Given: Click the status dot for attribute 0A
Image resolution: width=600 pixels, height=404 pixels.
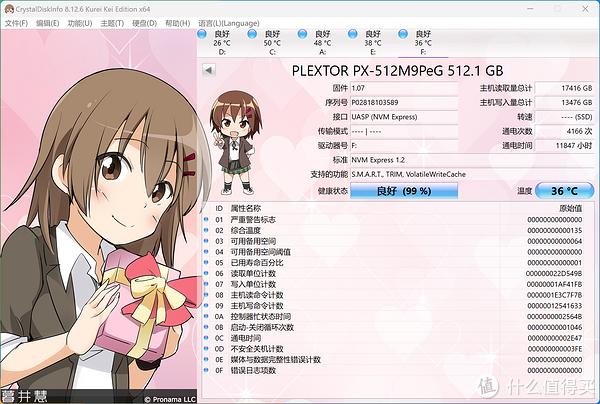Looking at the screenshot, I should coord(206,316).
